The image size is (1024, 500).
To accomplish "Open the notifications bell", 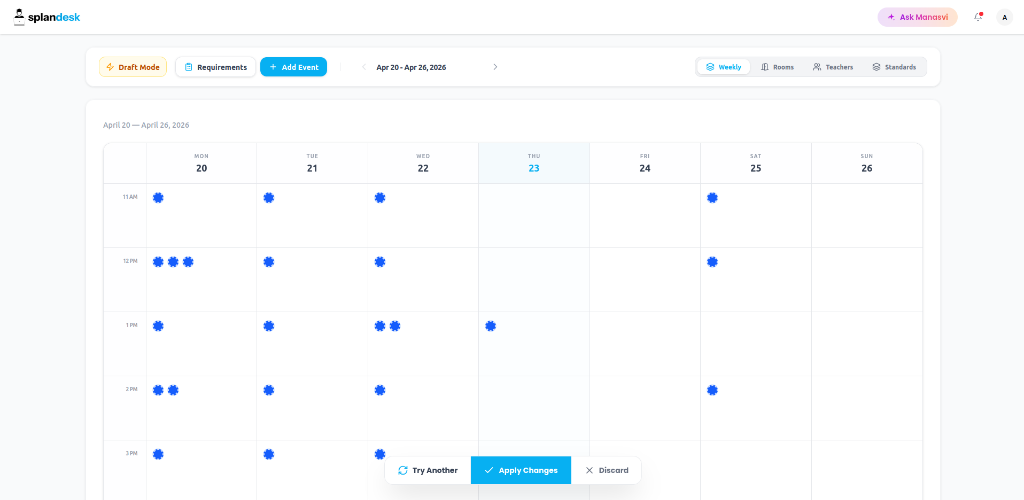I will click(978, 17).
